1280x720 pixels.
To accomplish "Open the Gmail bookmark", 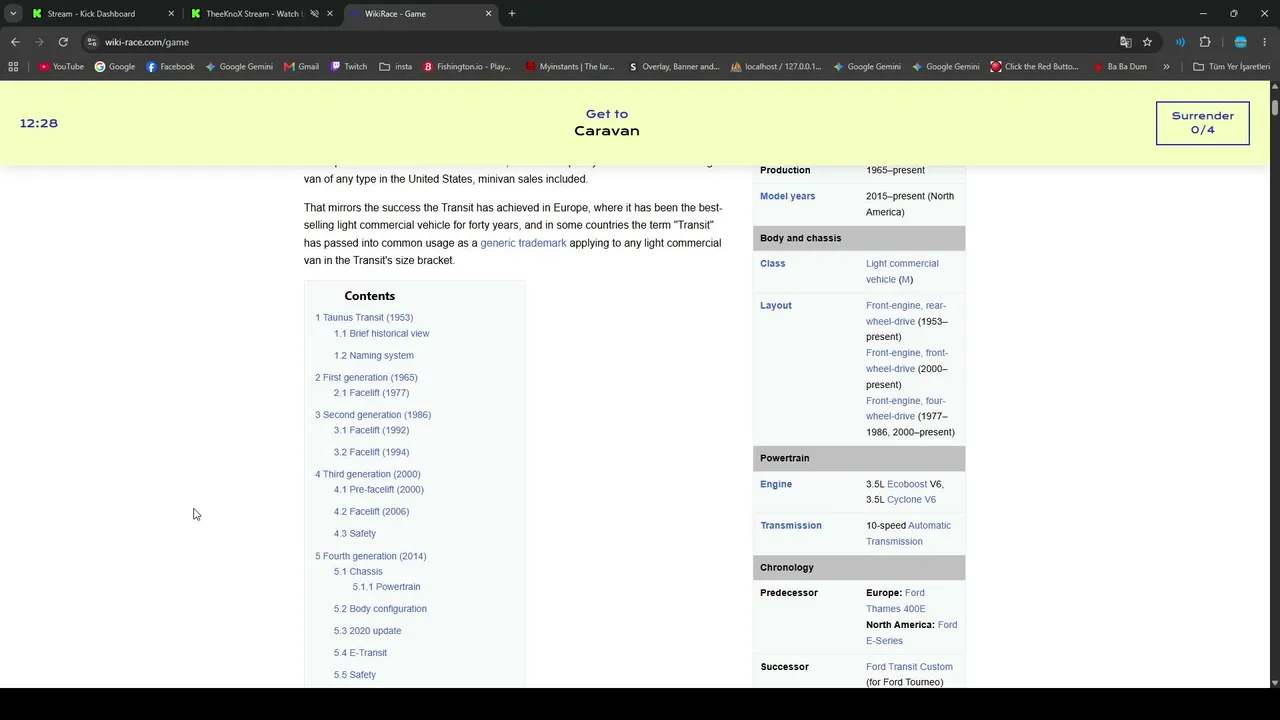I will tap(301, 67).
